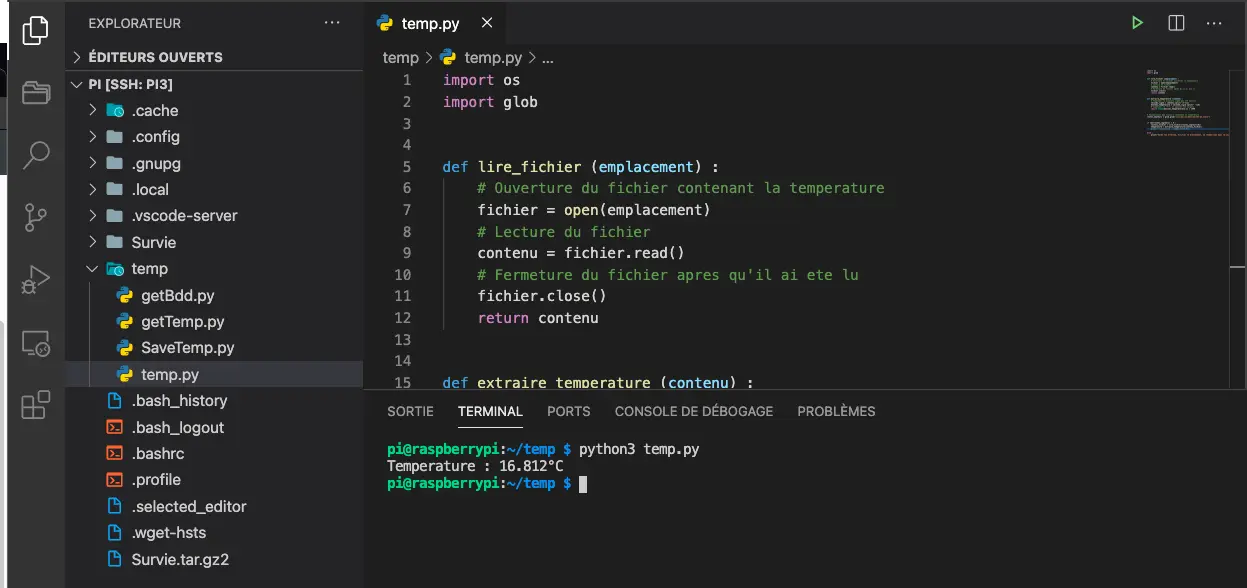Click the code minimap preview
The image size is (1247, 588).
(x=1188, y=102)
